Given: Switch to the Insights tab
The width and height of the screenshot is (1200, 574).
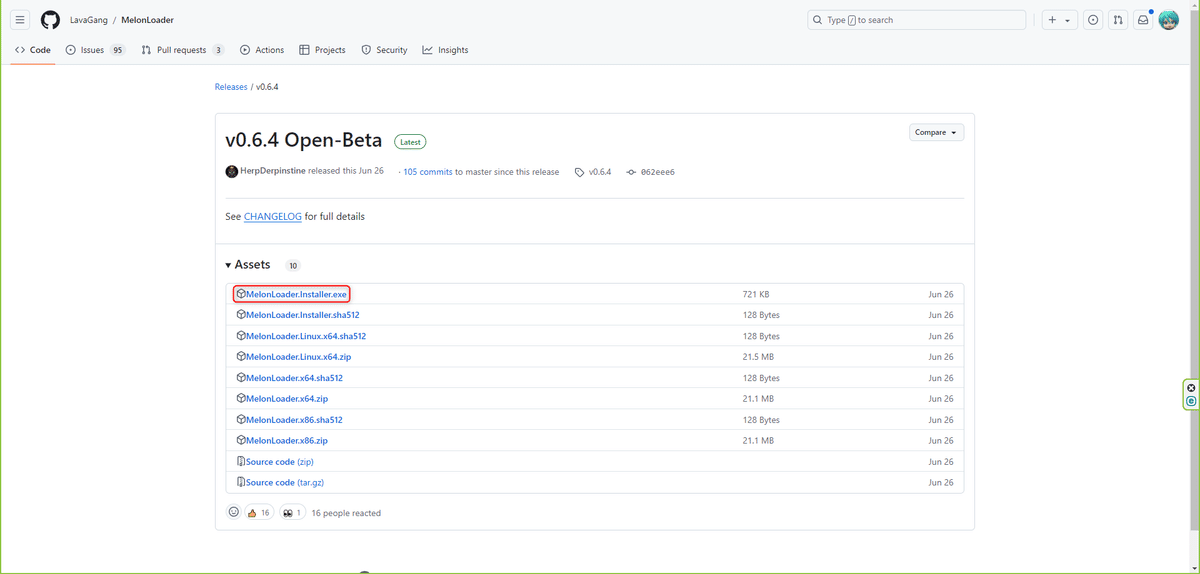Looking at the screenshot, I should (445, 50).
